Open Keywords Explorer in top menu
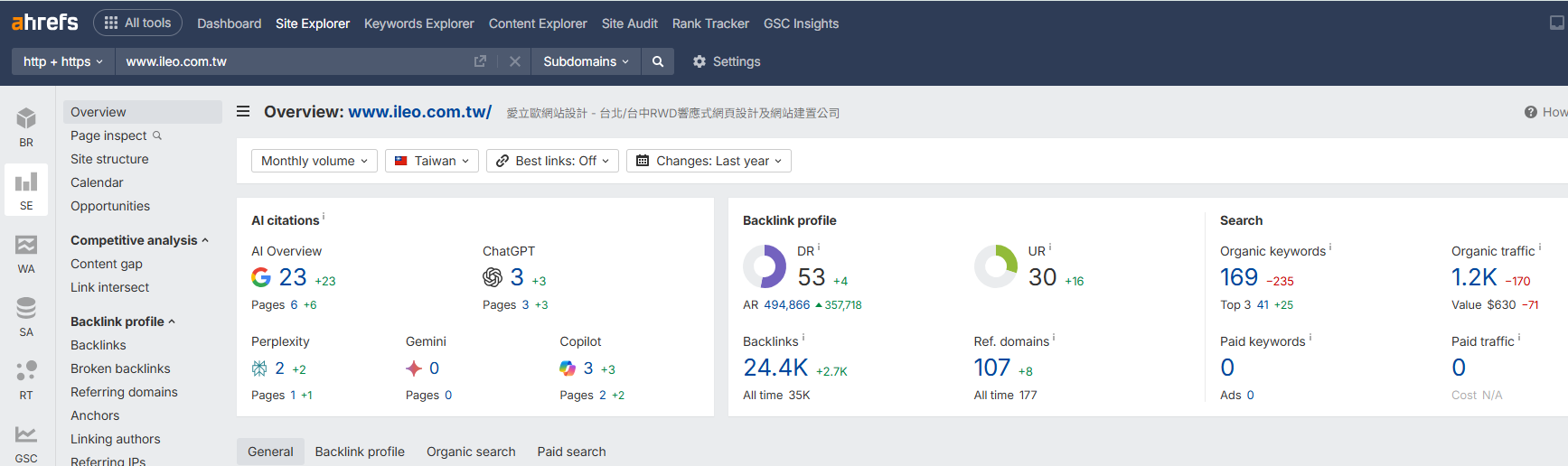The width and height of the screenshot is (1568, 466). tap(418, 23)
